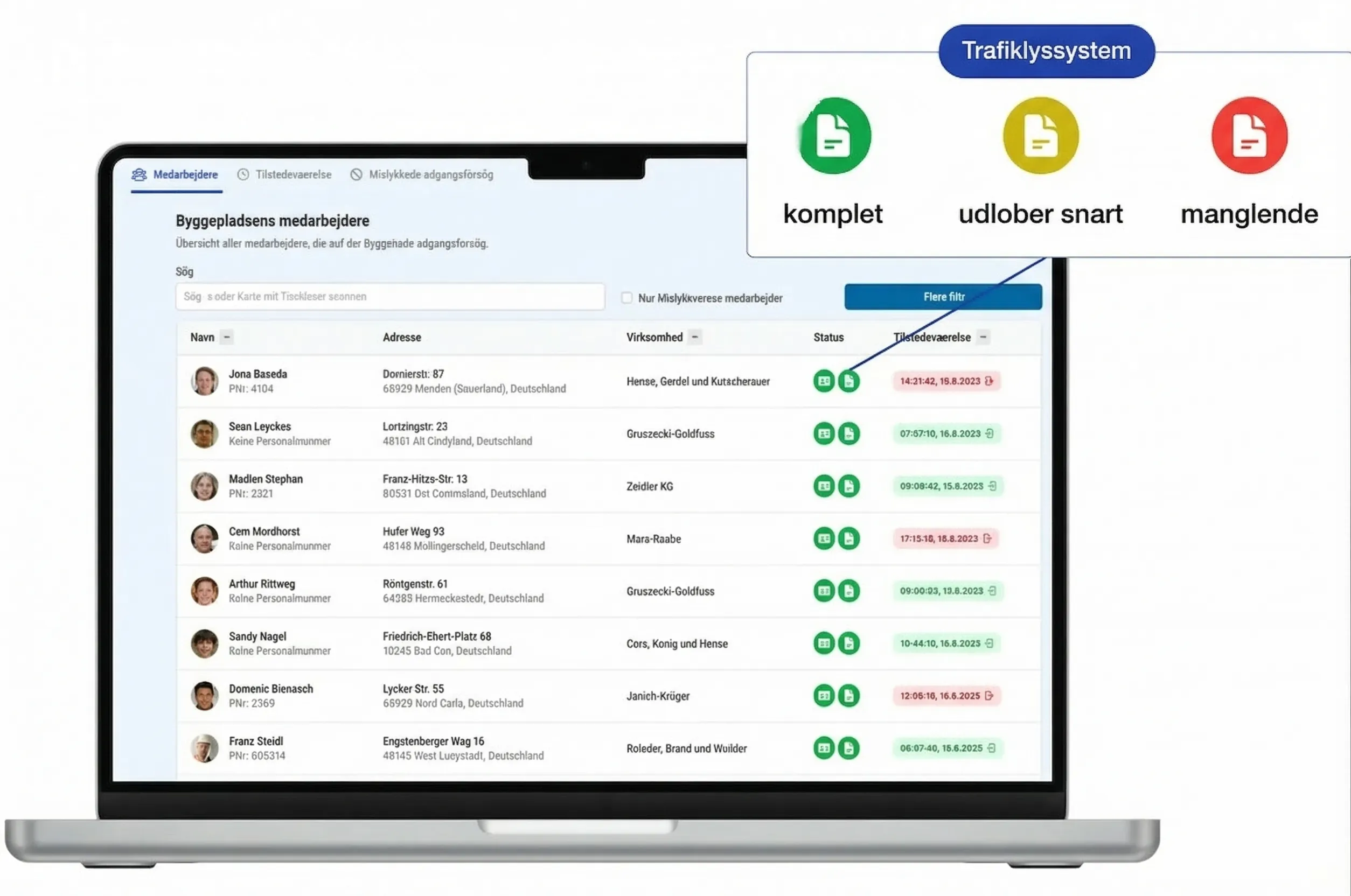1351x896 pixels.
Task: Select the yellow udlober snart icon in the legend
Action: click(x=1040, y=137)
